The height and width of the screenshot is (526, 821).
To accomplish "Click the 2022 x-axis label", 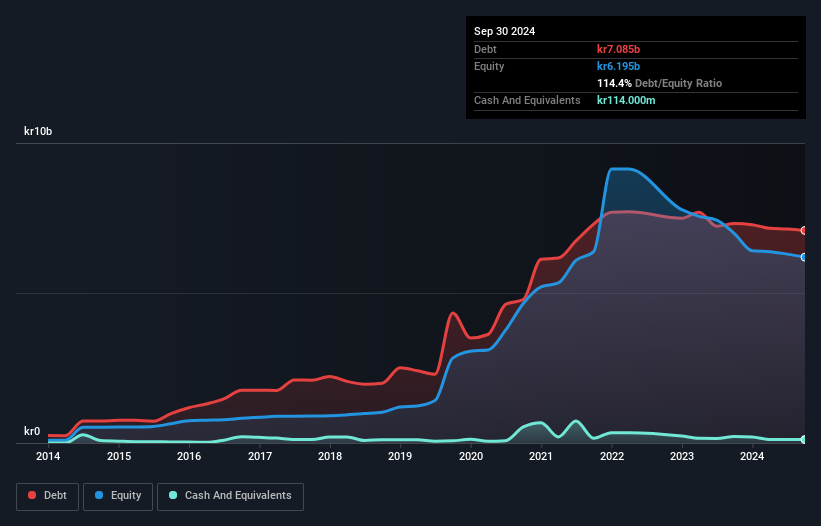I will [x=612, y=456].
